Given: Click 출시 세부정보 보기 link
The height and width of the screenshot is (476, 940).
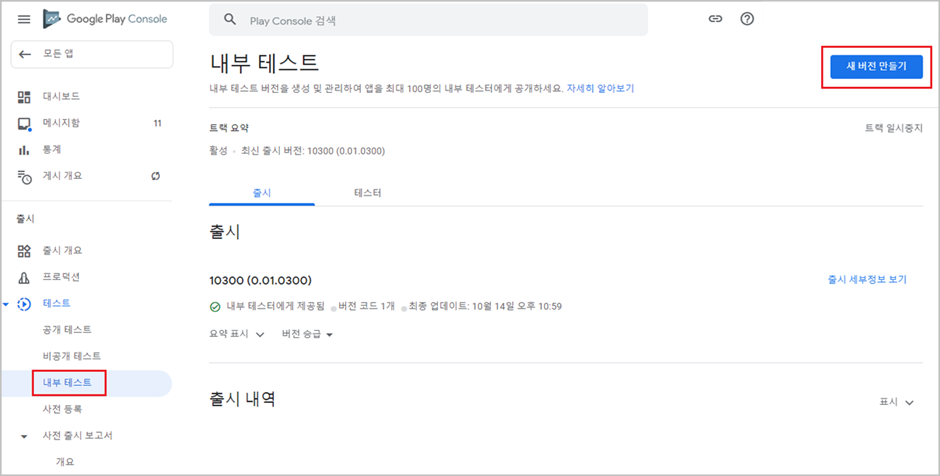Looking at the screenshot, I should (867, 280).
